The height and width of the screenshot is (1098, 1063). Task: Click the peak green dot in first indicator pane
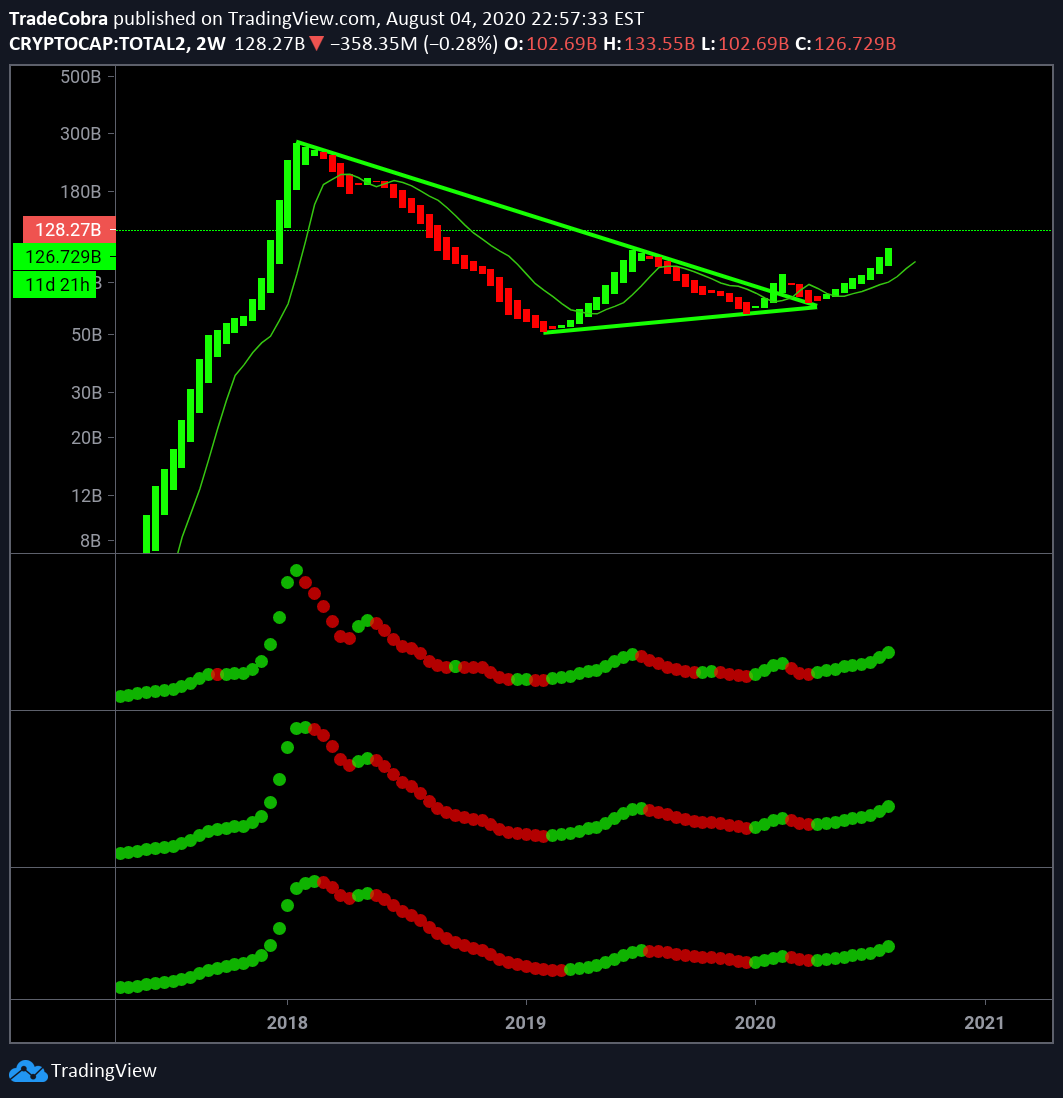point(296,571)
